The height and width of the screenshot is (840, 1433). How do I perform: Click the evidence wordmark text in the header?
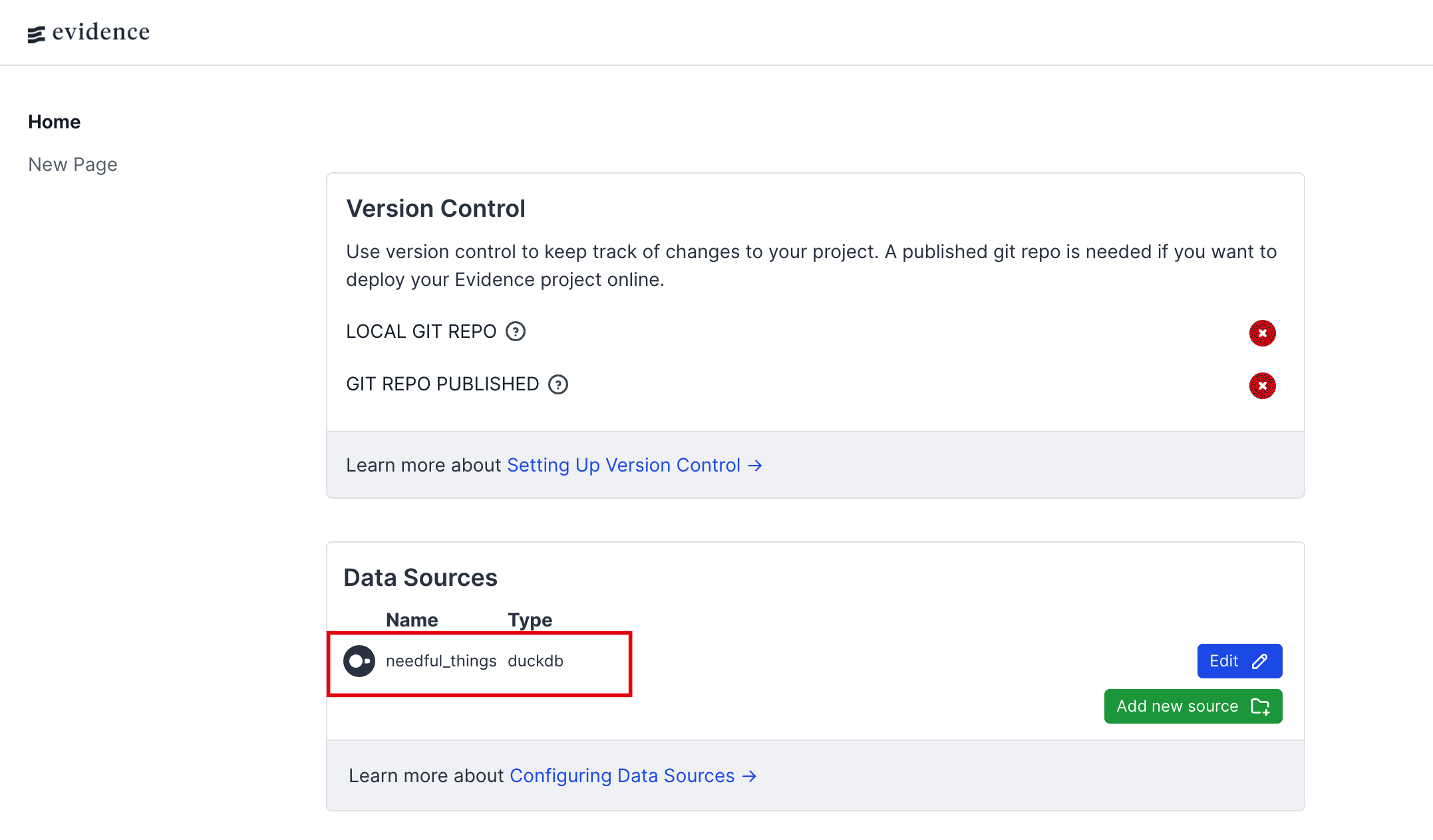coord(101,32)
